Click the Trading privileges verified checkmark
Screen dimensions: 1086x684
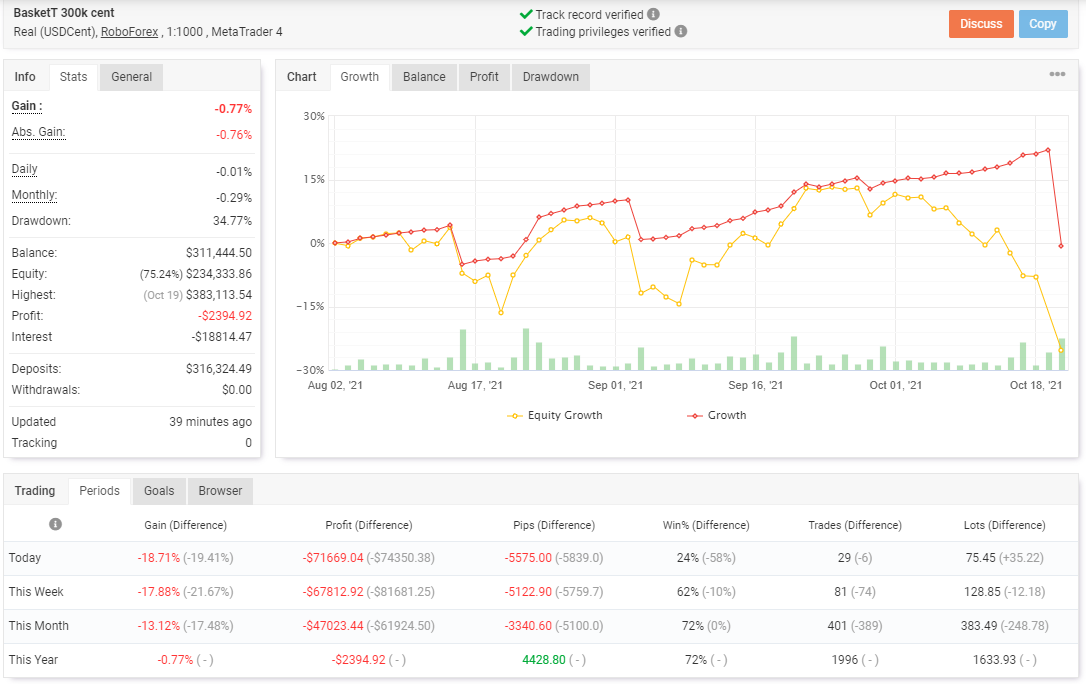(526, 31)
